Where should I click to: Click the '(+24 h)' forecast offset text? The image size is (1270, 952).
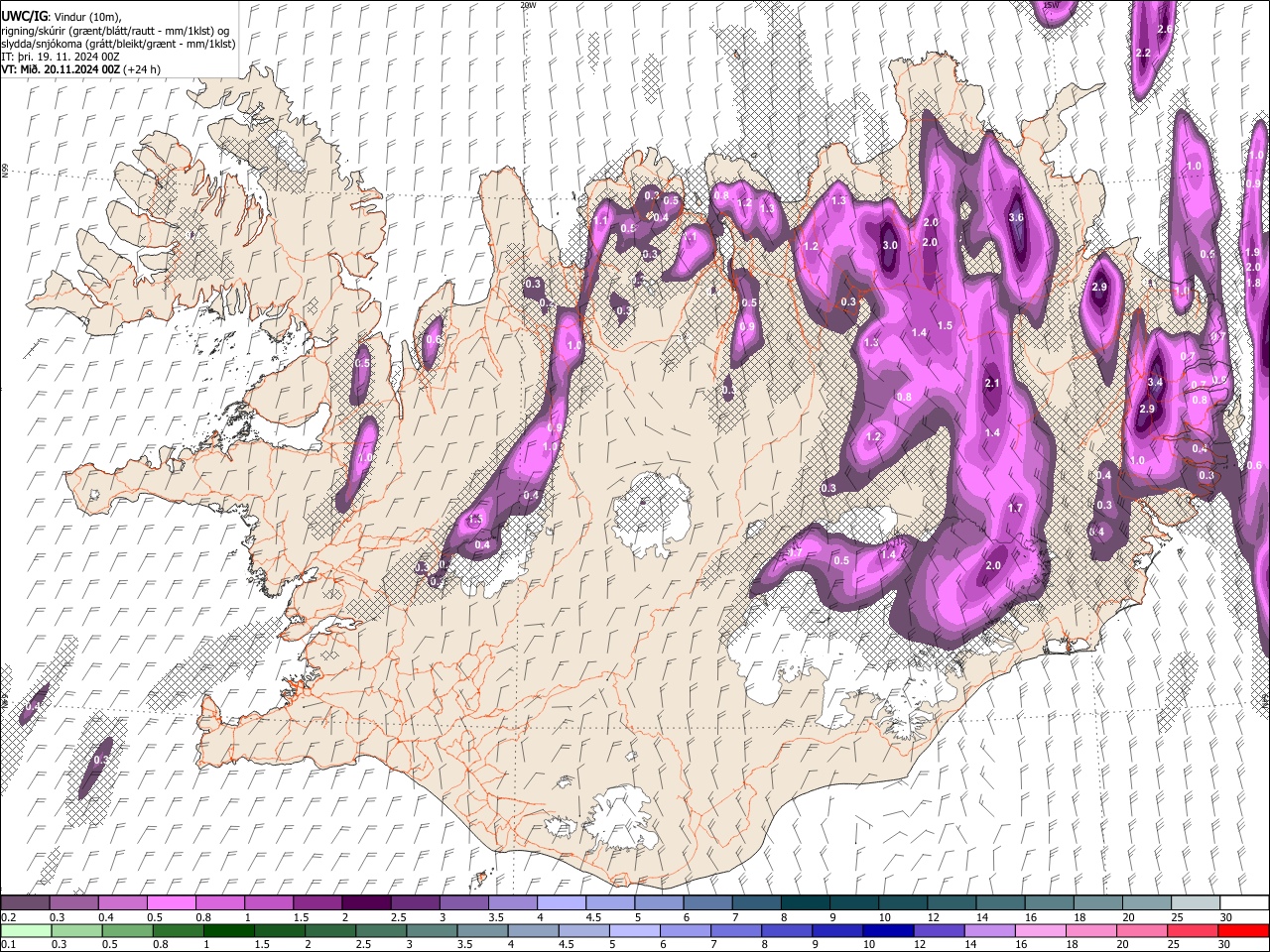(x=142, y=69)
